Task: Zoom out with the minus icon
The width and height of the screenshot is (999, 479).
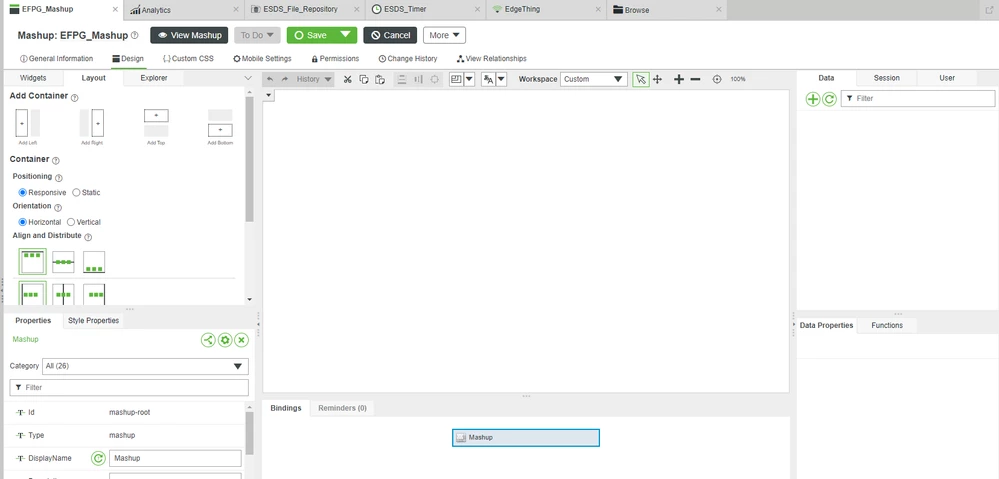Action: click(x=696, y=80)
